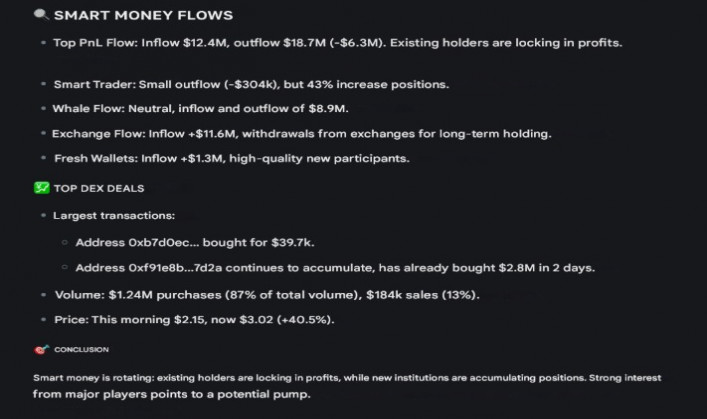Click the Price this morning line
This screenshot has width=707, height=419.
[x=194, y=319]
